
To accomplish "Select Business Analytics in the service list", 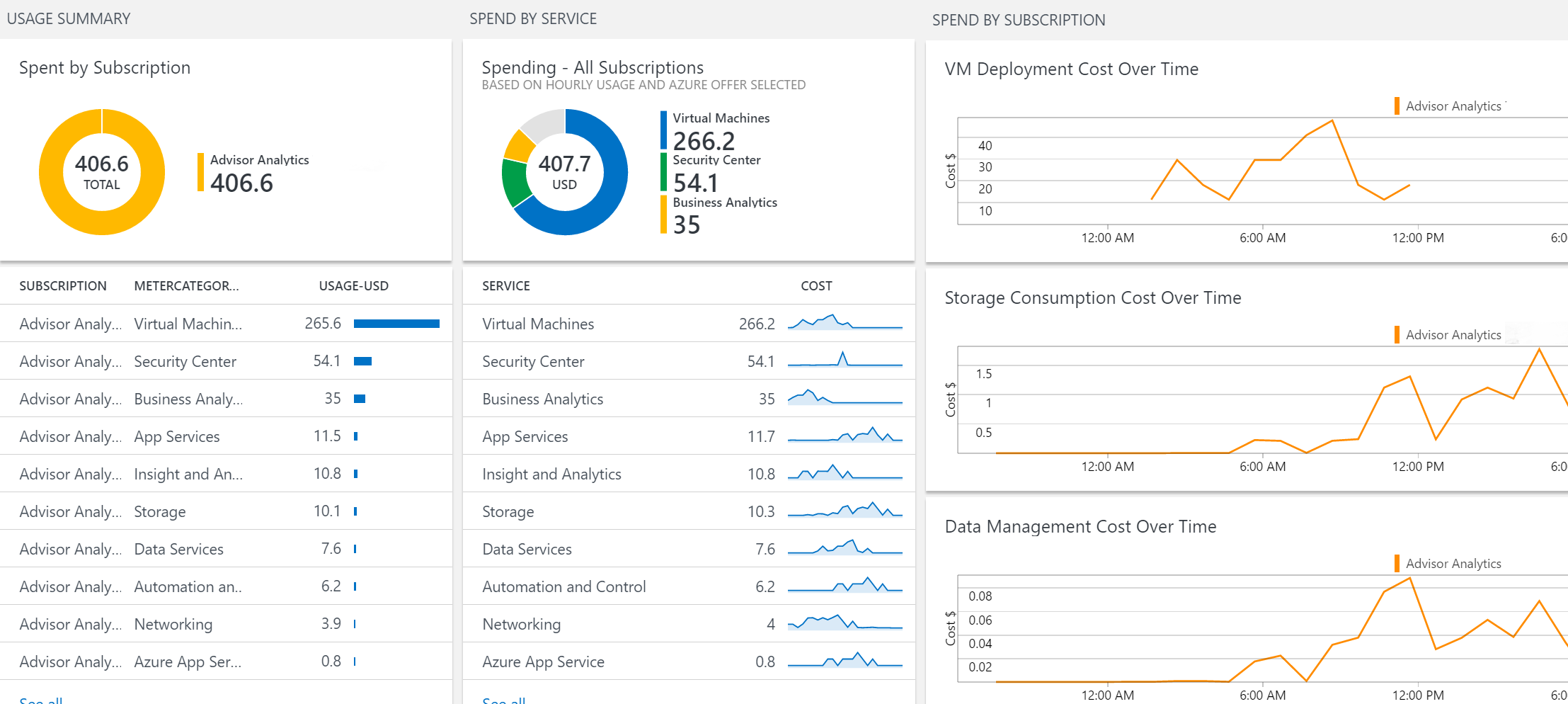I will click(x=542, y=399).
